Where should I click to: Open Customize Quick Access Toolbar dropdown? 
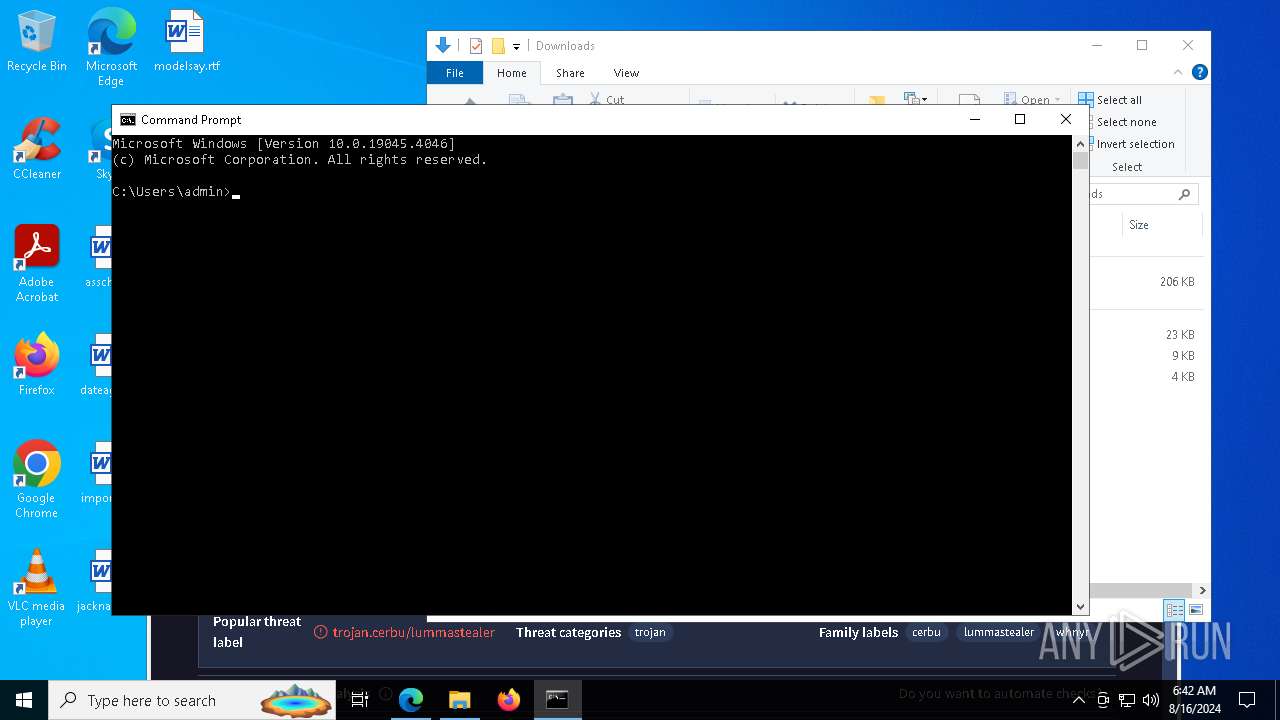tap(516, 46)
